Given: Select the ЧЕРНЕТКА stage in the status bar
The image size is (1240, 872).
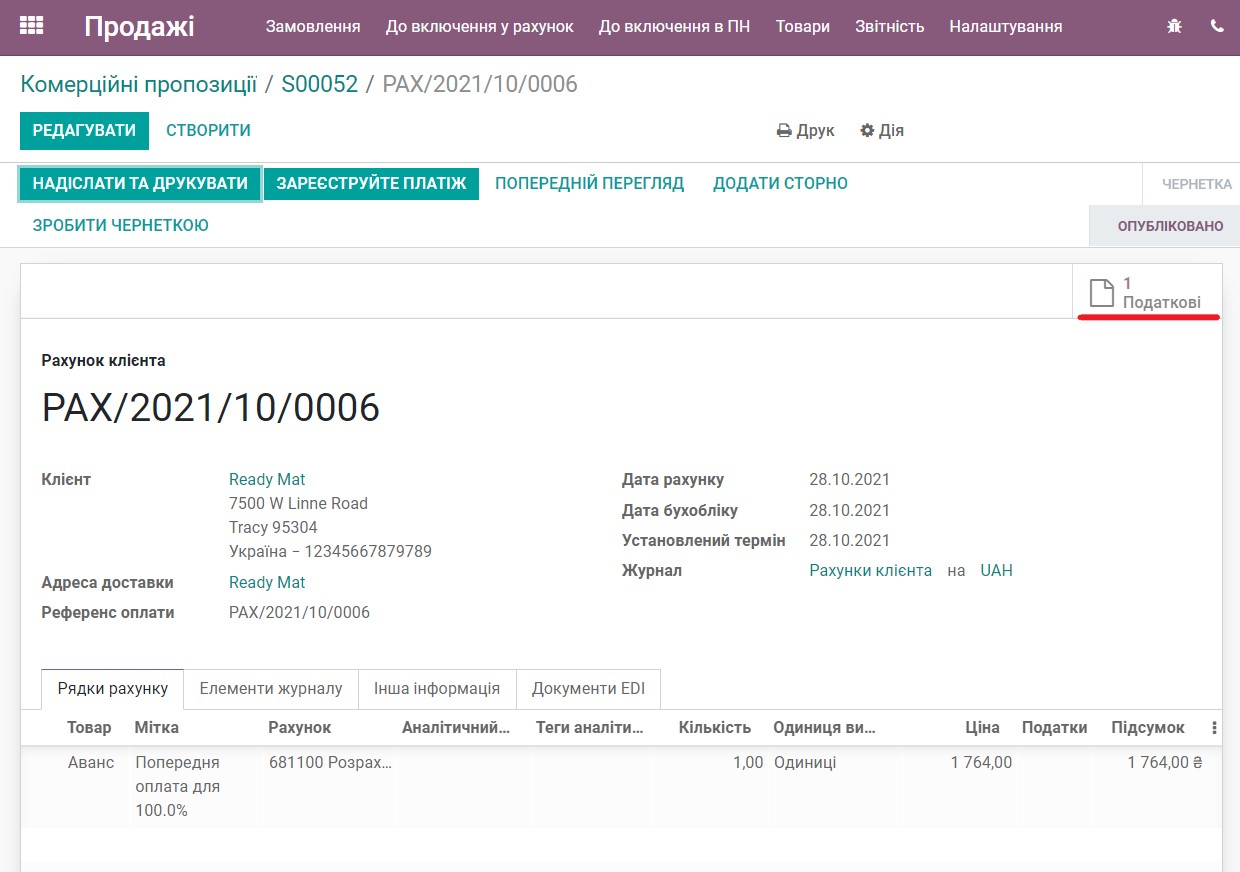Looking at the screenshot, I should pos(1198,183).
